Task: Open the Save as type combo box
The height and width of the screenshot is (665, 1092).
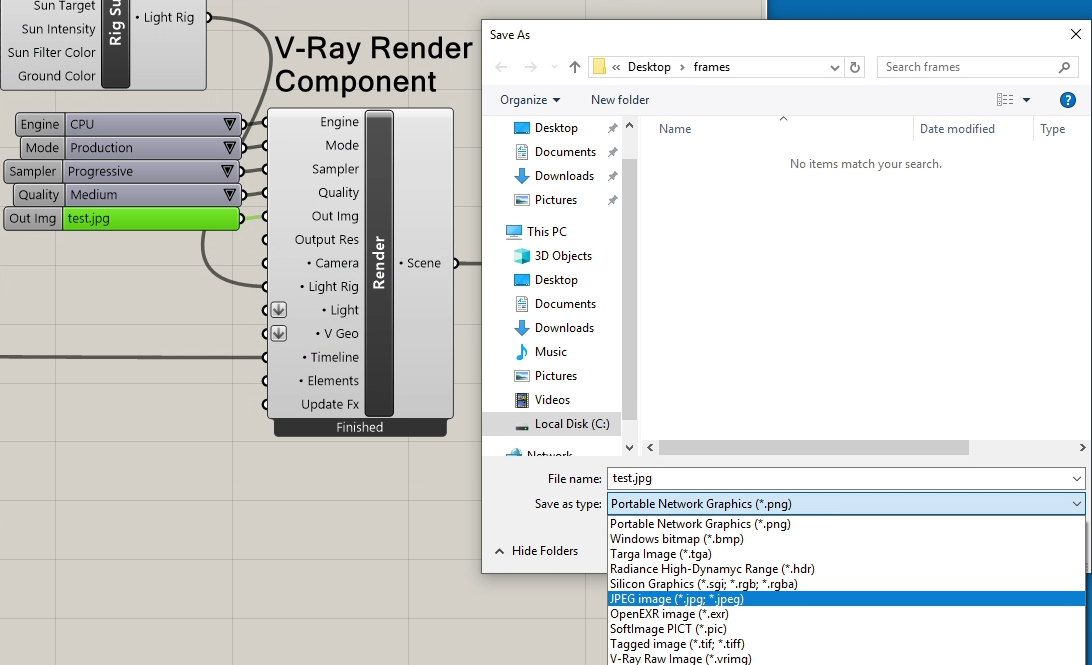Action: (x=846, y=503)
